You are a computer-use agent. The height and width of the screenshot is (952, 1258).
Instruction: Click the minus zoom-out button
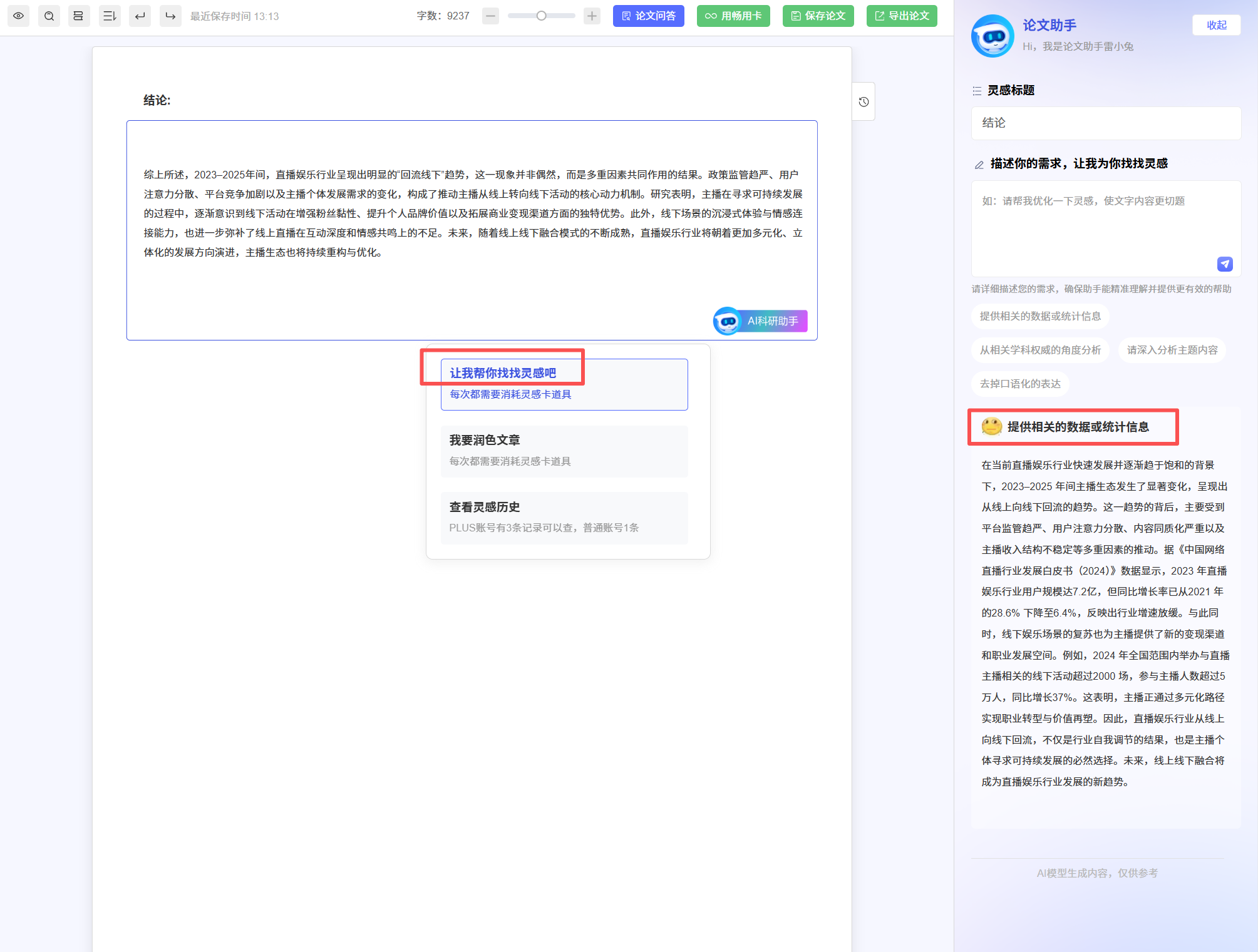491,16
